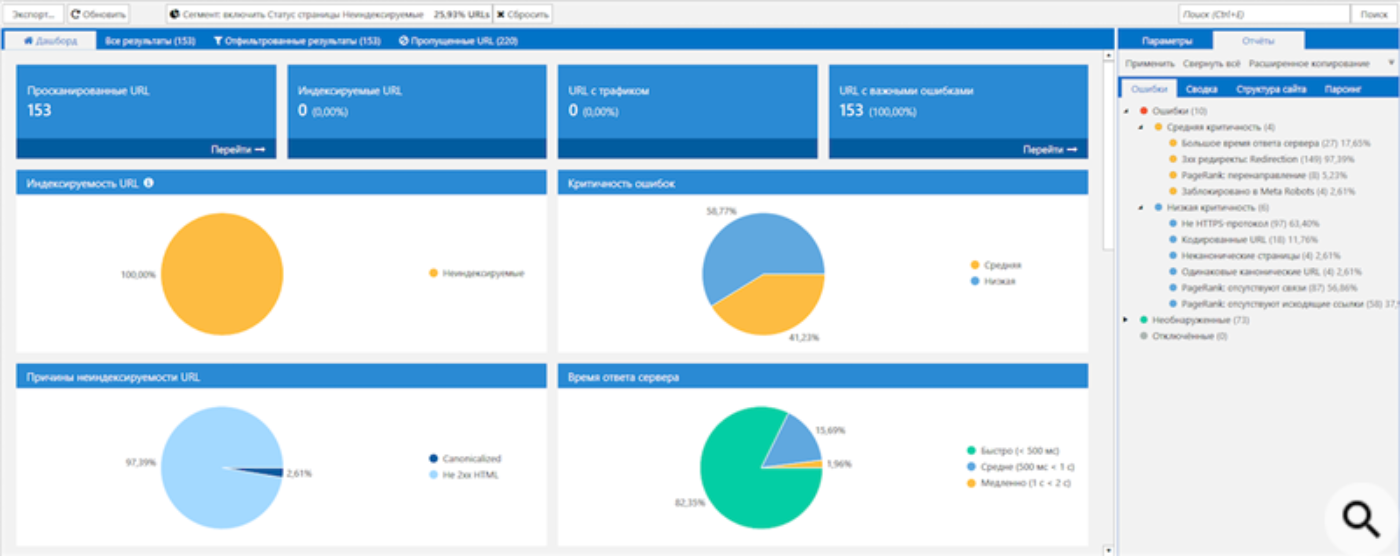Click the Поиск search input field
The height and width of the screenshot is (556, 1400).
pos(1263,15)
